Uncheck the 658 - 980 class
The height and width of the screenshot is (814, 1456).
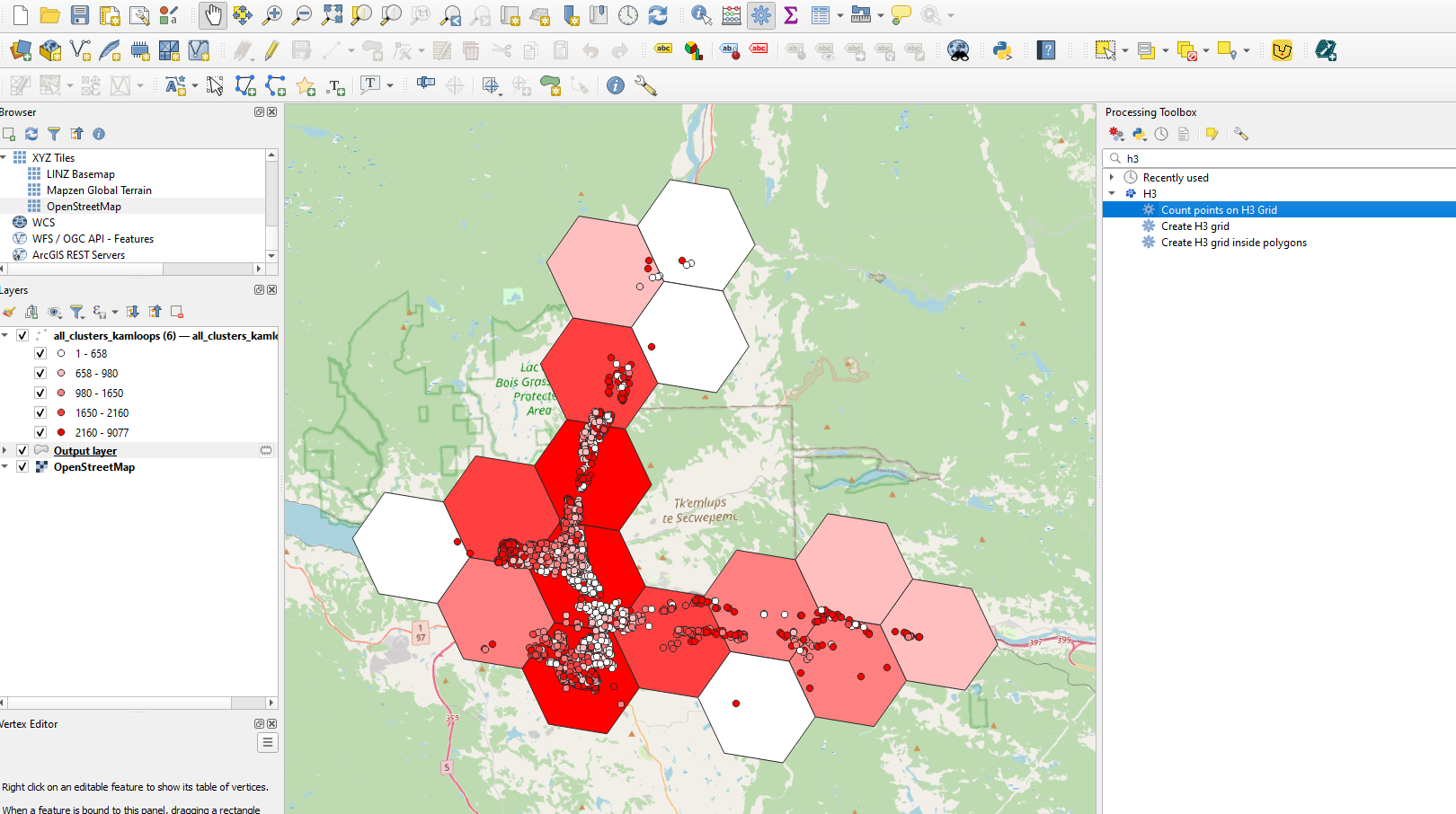(x=40, y=373)
